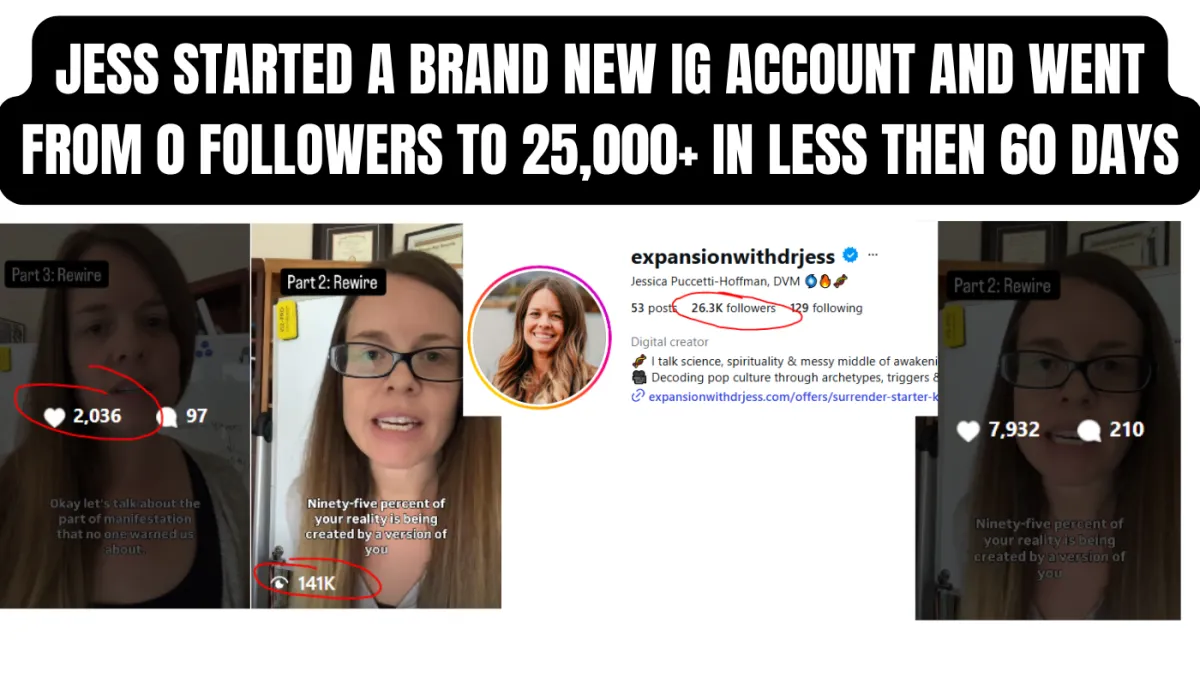Image resolution: width=1200 pixels, height=677 pixels.
Task: Click the Digital creator category label
Action: (x=669, y=342)
